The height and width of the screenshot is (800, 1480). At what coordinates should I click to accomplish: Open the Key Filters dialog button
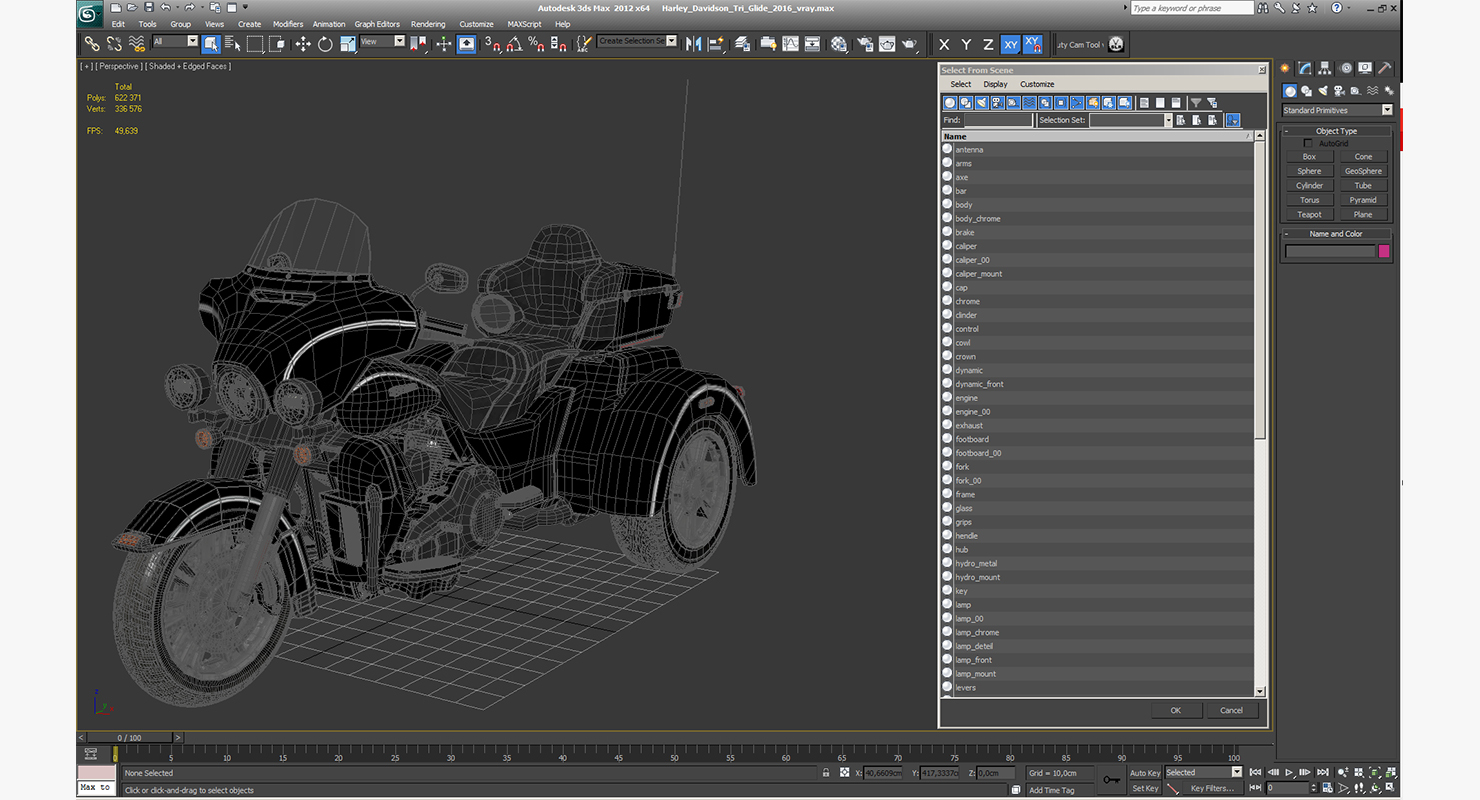point(1211,788)
